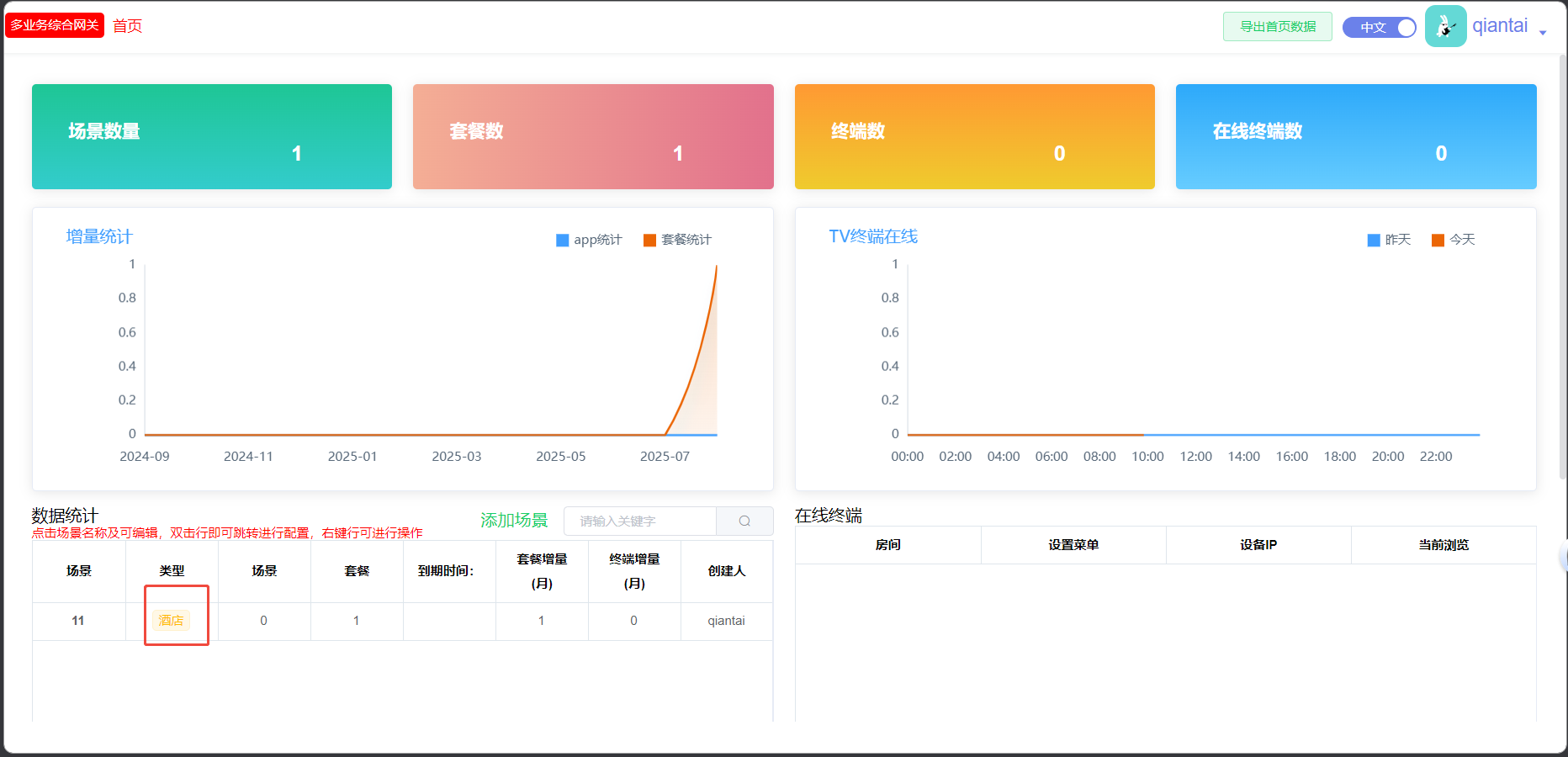Click the 在线终端数 blue stat card
The height and width of the screenshot is (757, 1568).
coord(1355,137)
